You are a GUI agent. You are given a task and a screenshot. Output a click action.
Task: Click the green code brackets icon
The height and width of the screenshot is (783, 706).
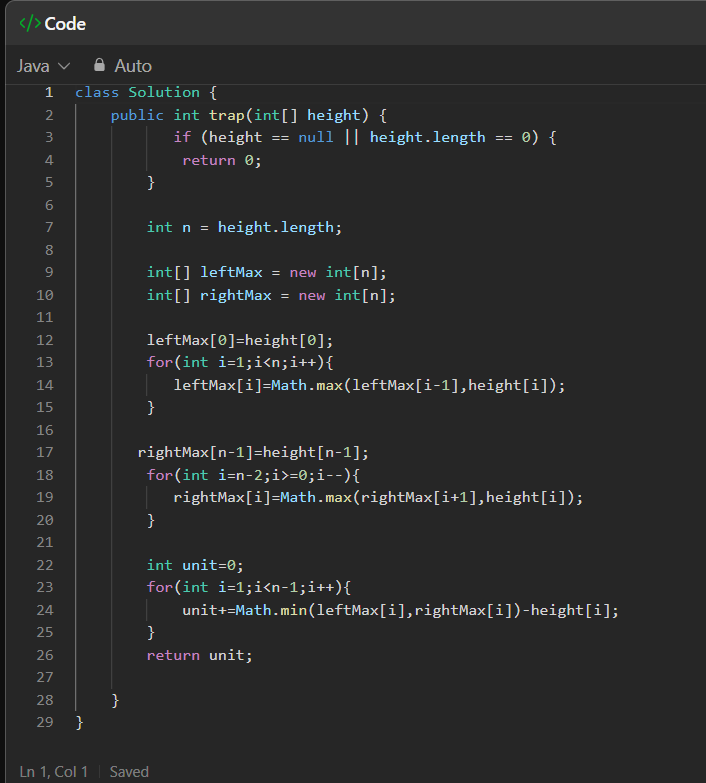point(29,23)
